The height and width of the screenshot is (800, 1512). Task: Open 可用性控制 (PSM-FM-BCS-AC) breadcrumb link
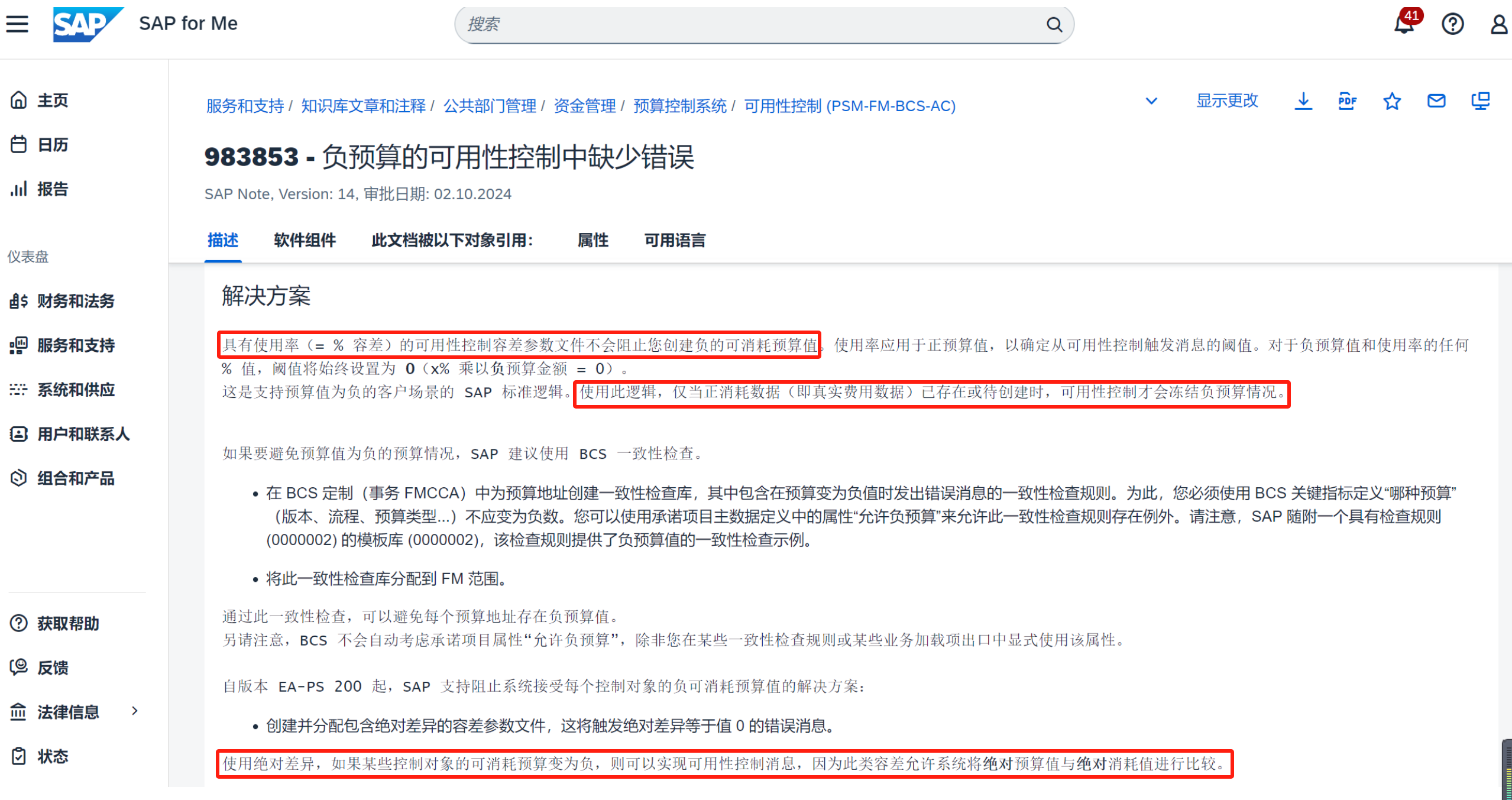point(849,106)
